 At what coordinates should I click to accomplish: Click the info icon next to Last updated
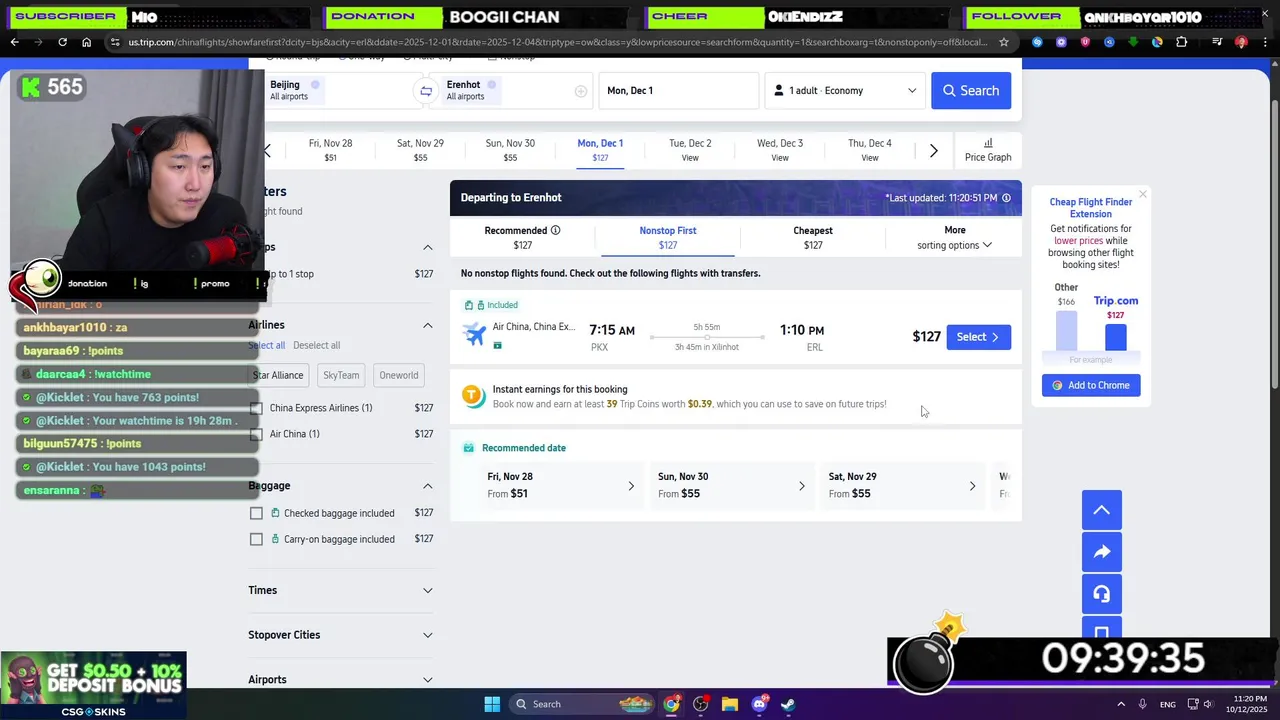[x=1006, y=198]
